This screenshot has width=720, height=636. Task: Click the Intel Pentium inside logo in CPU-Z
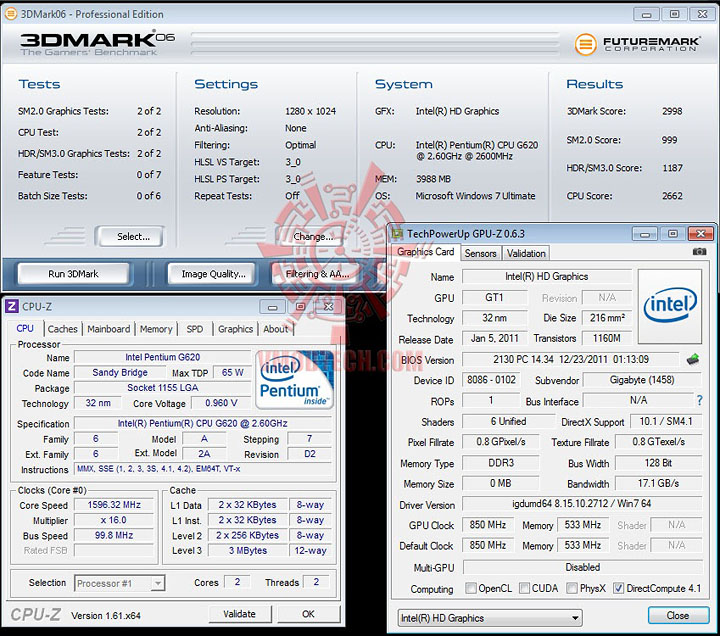point(294,379)
